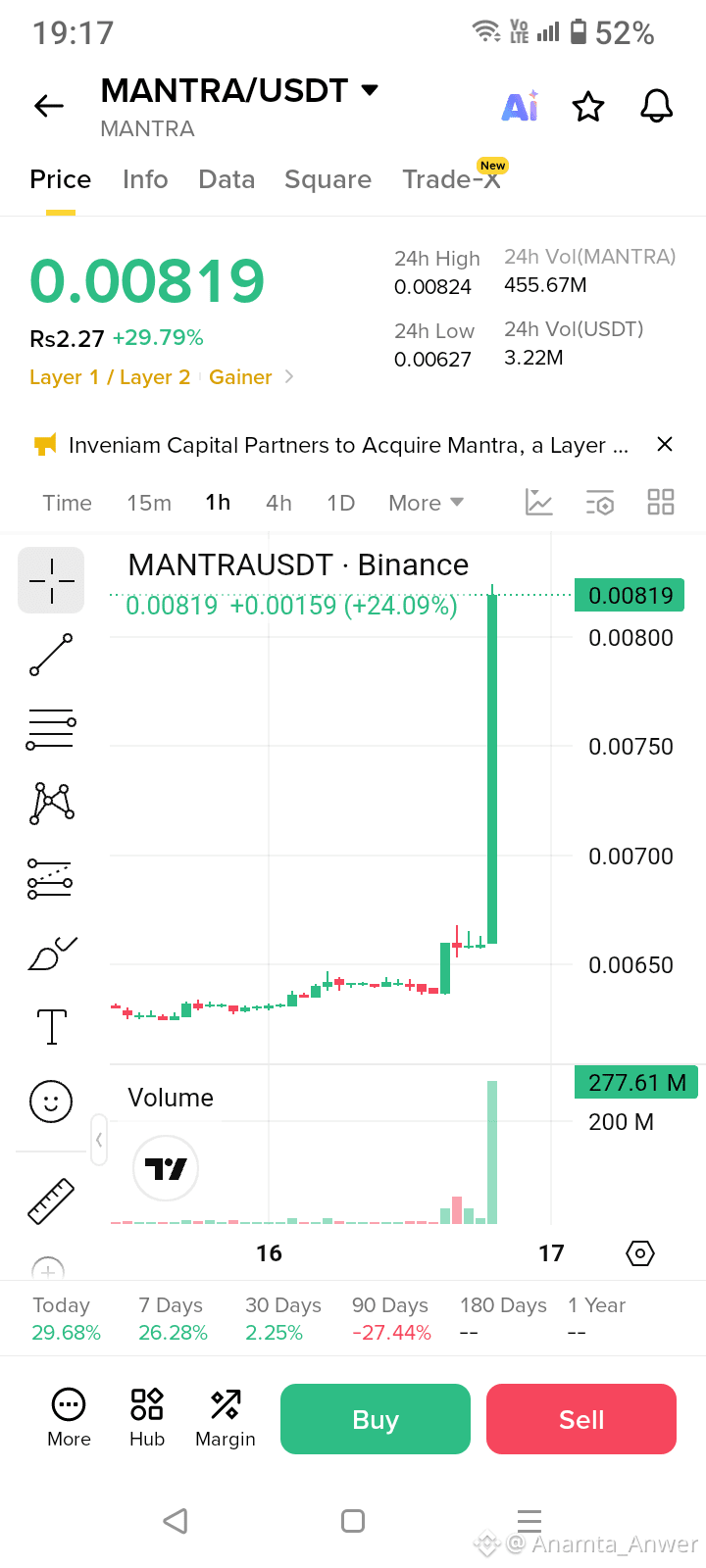Click the TradingView logo on chart
The height and width of the screenshot is (1568, 706).
coord(166,1168)
